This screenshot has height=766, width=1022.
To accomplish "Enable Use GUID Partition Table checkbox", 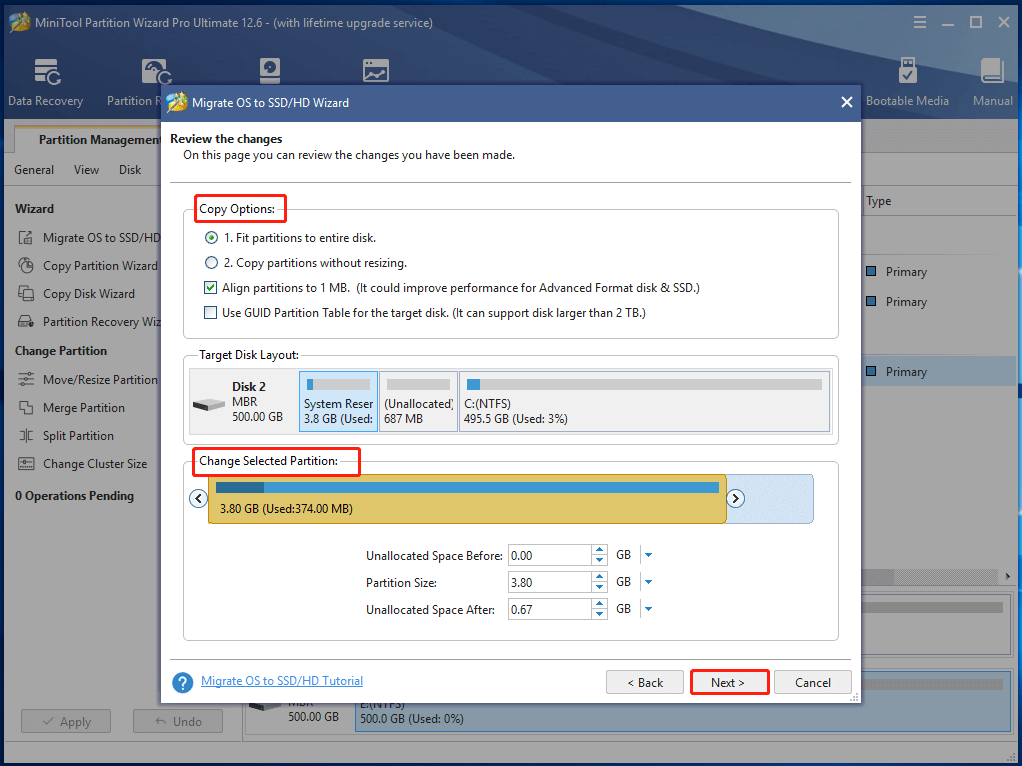I will [x=211, y=313].
